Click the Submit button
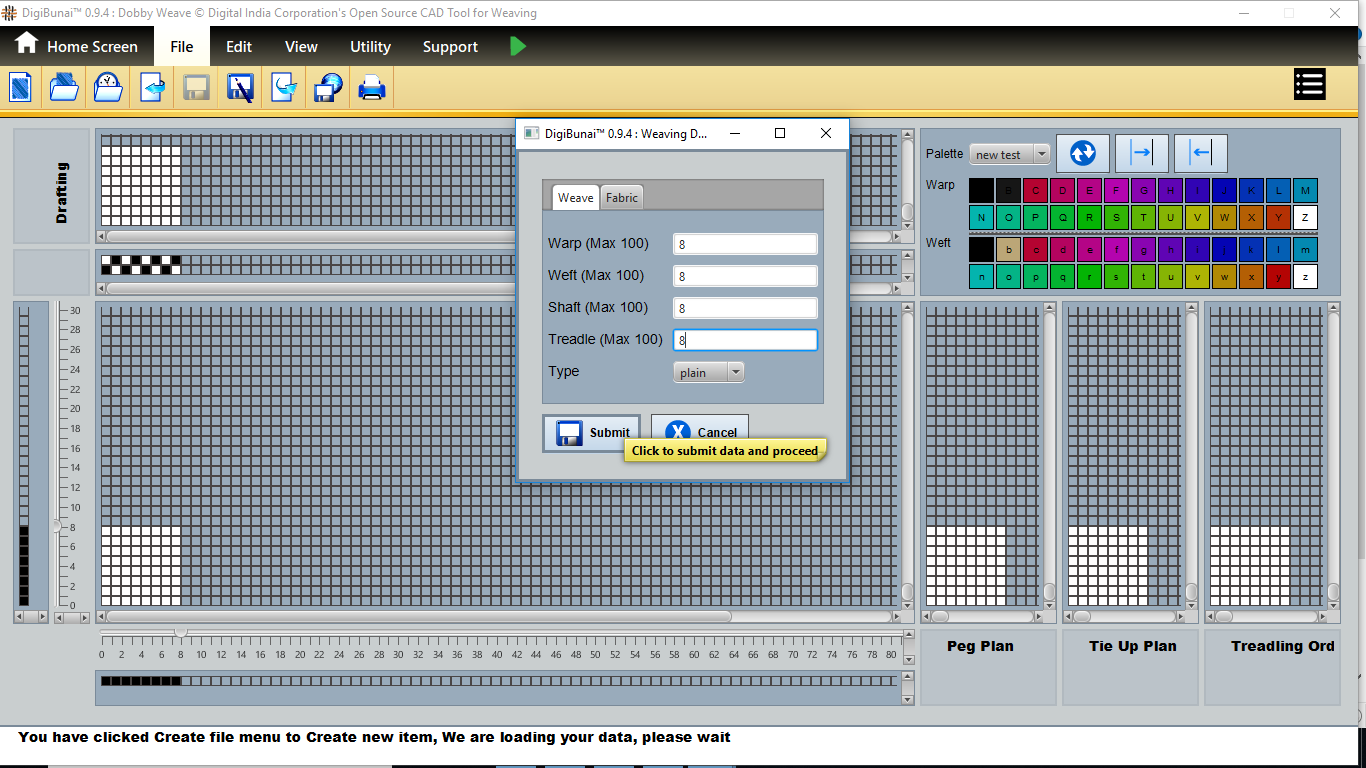 click(x=591, y=433)
